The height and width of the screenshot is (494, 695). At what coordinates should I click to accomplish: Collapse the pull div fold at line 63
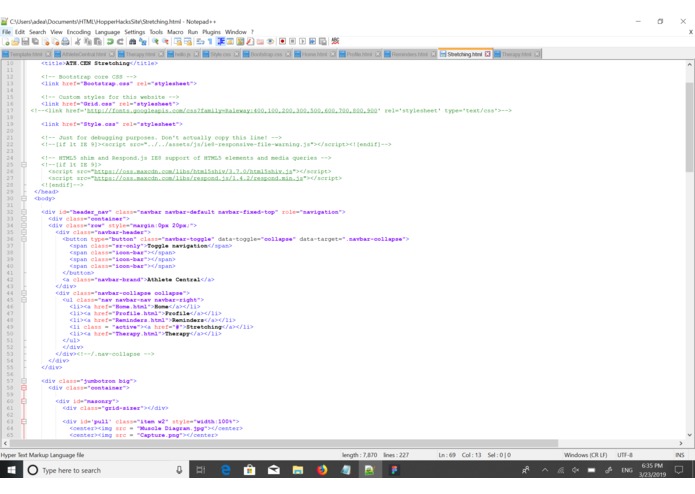(24, 421)
